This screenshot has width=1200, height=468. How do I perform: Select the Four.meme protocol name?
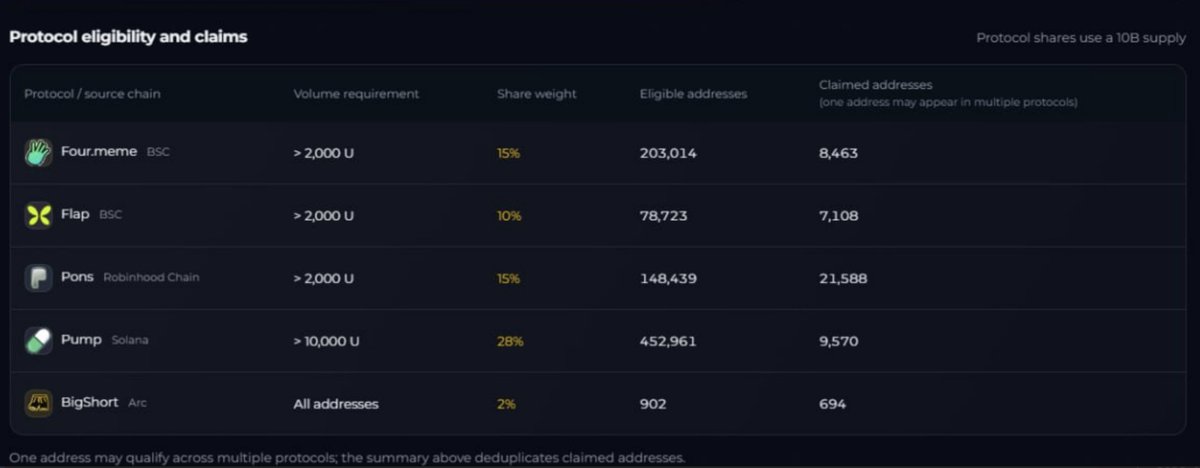coord(99,152)
